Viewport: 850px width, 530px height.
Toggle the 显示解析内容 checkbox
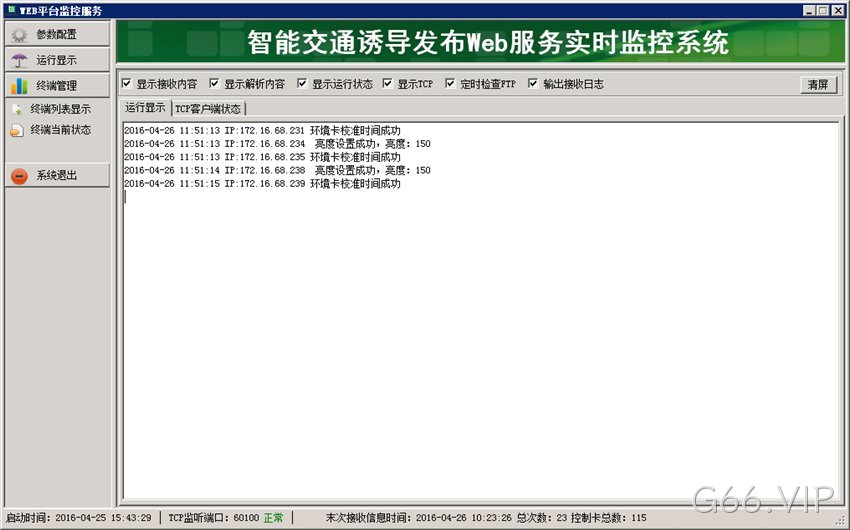pos(214,83)
